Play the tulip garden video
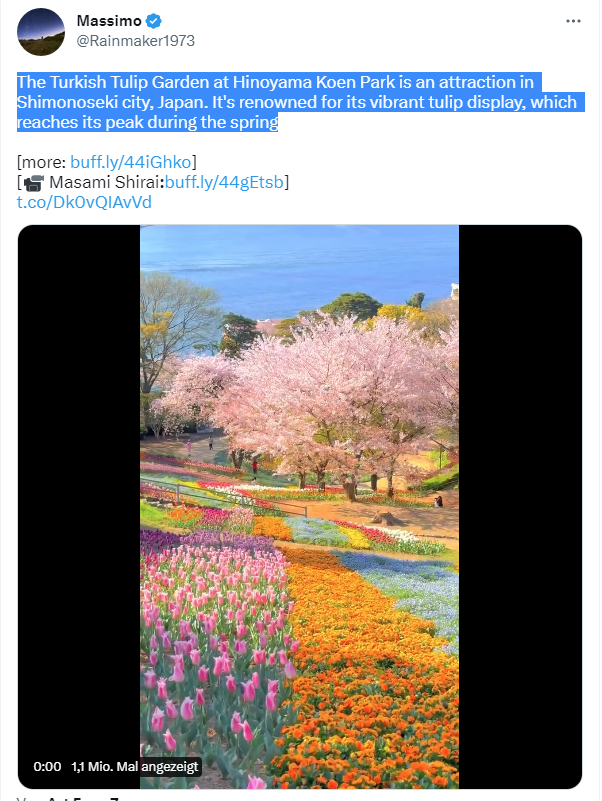The height and width of the screenshot is (801, 602). coord(299,506)
